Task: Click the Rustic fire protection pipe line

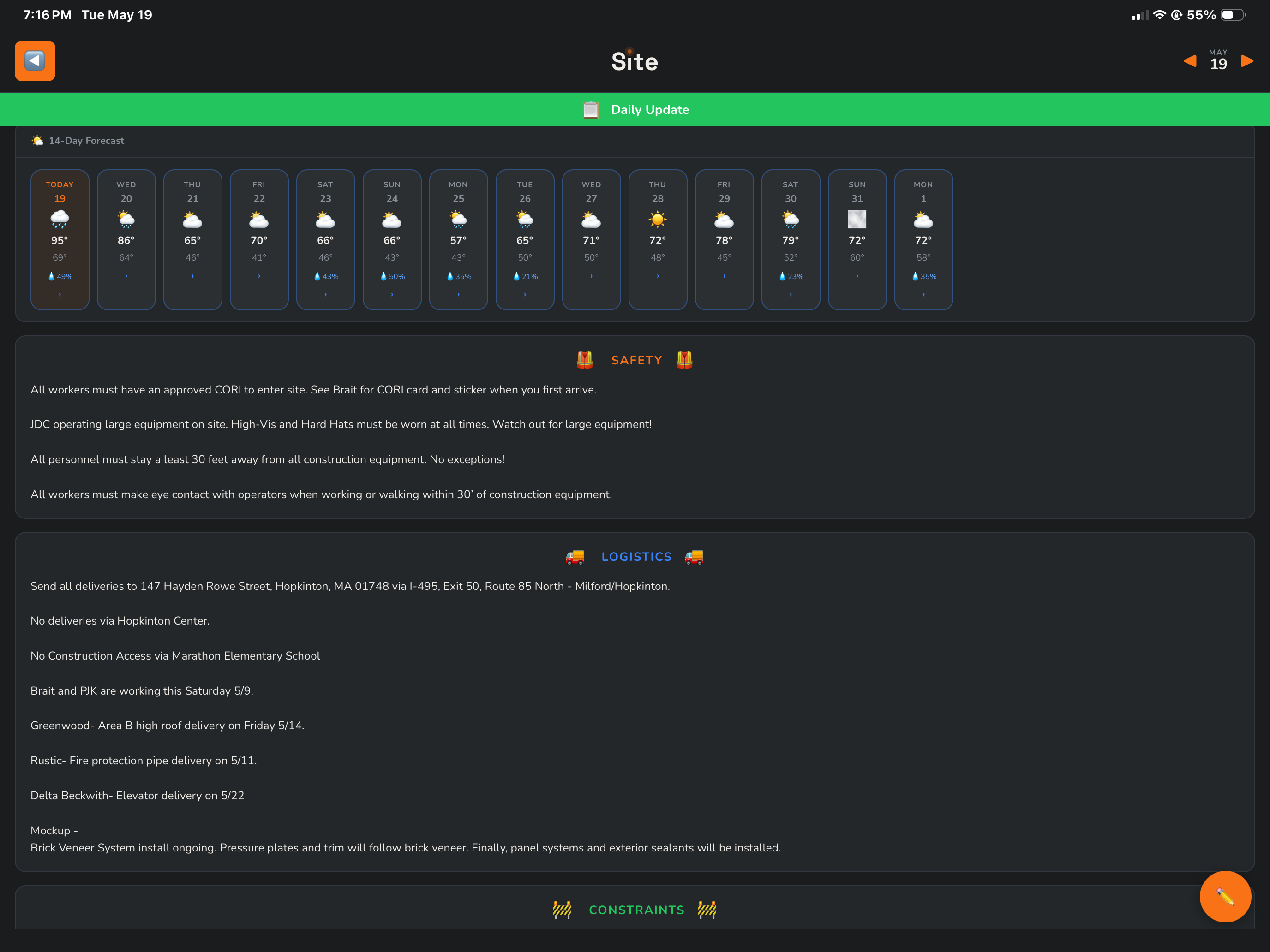Action: (144, 761)
